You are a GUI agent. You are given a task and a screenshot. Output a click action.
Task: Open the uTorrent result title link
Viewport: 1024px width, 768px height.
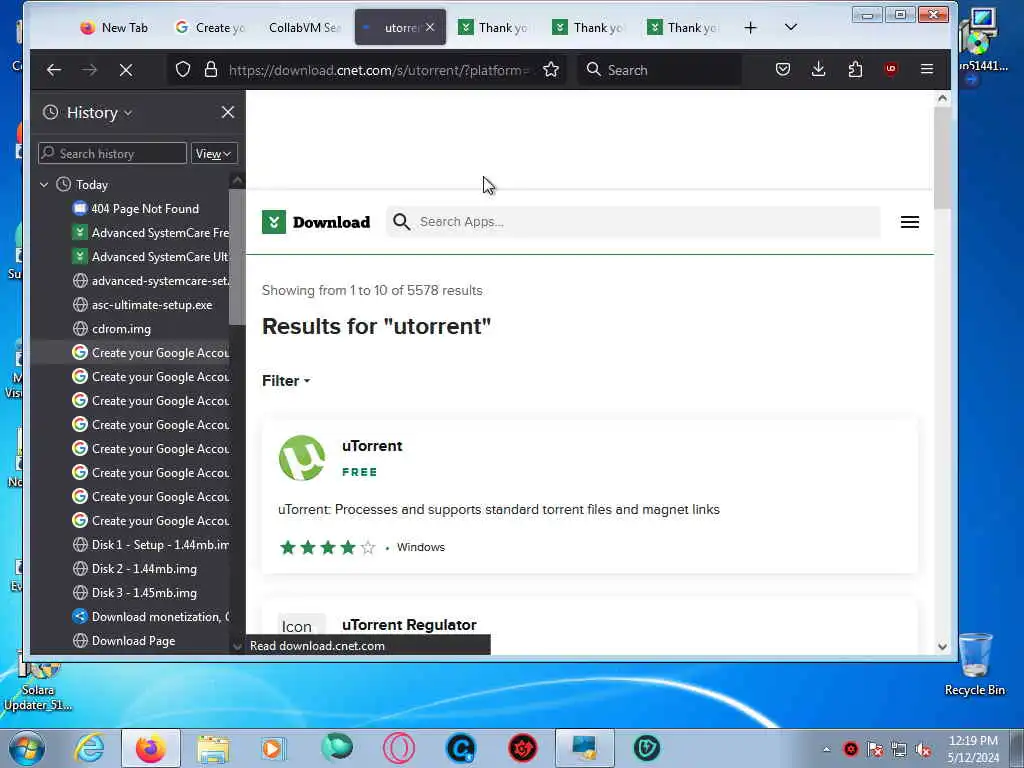[372, 446]
